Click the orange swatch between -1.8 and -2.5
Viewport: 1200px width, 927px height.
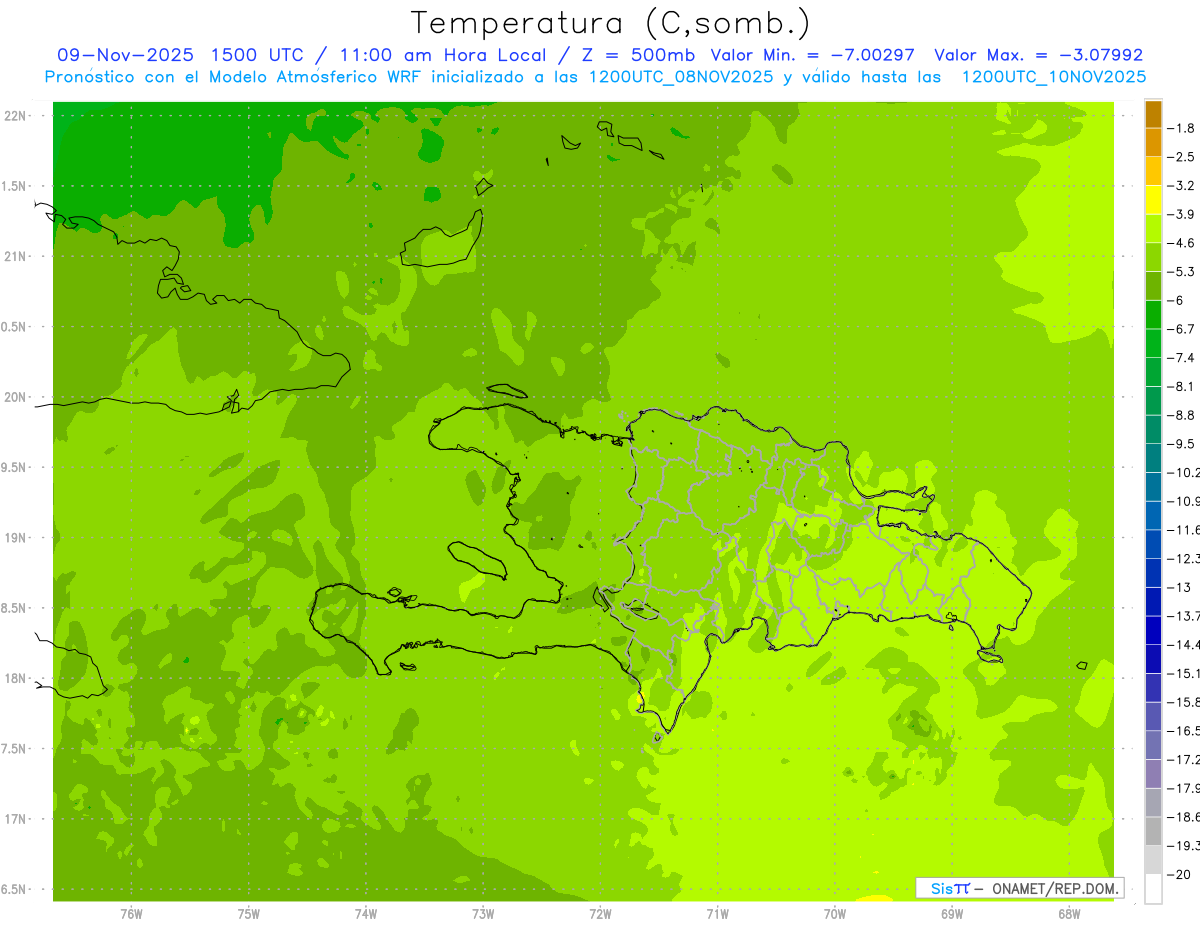(x=1153, y=142)
